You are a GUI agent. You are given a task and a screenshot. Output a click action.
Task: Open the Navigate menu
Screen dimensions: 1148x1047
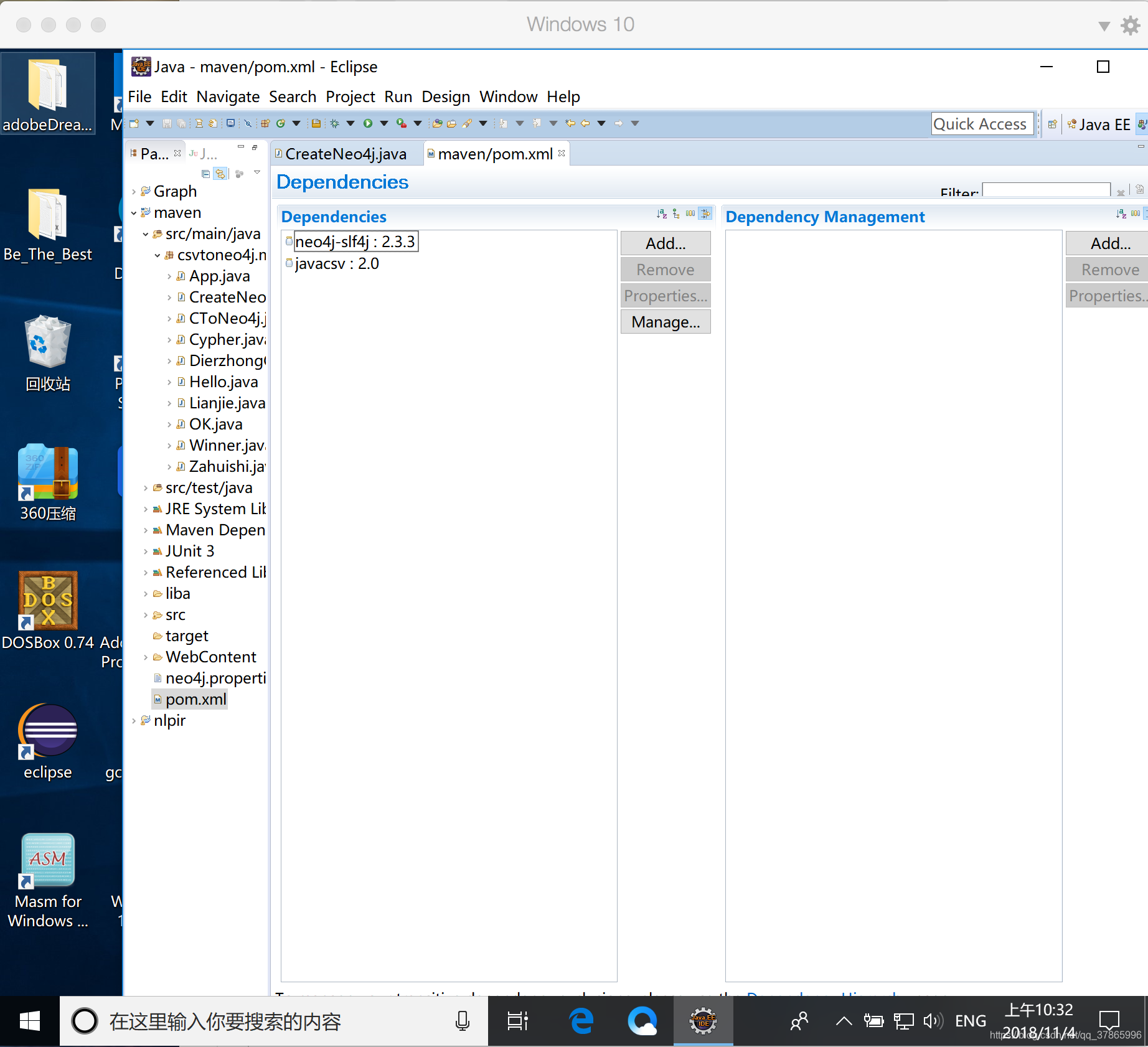pos(228,96)
